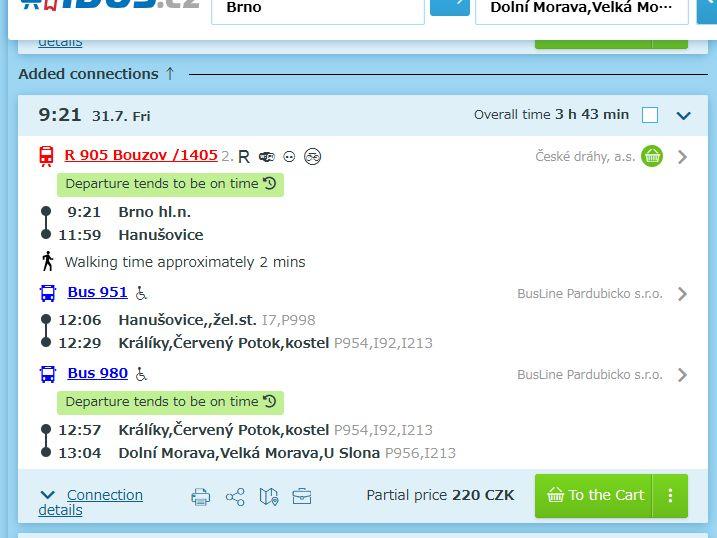Click the R fast-train symbol on the R 905 row
The width and height of the screenshot is (717, 538).
point(244,157)
